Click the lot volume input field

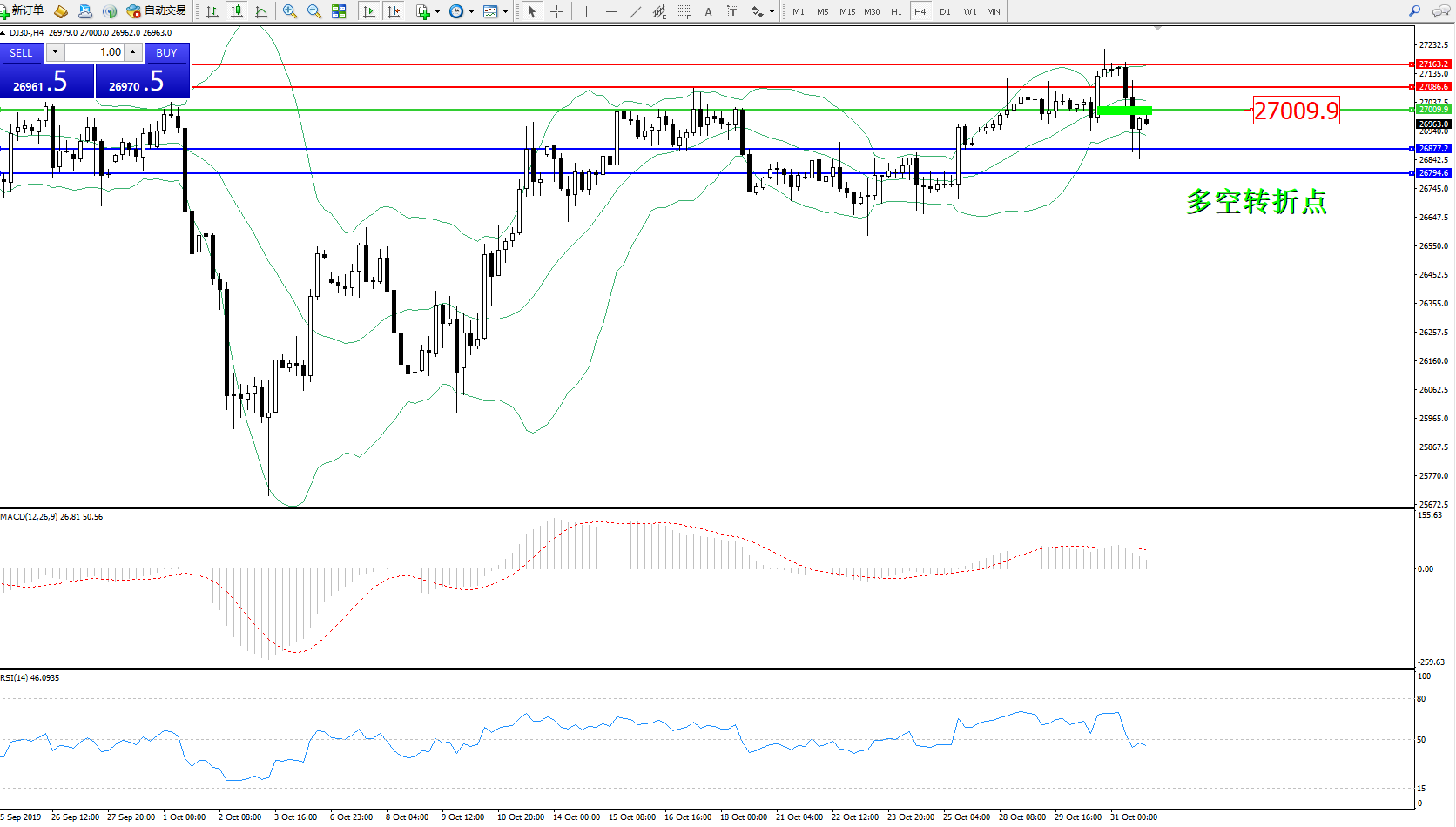pyautogui.click(x=95, y=52)
